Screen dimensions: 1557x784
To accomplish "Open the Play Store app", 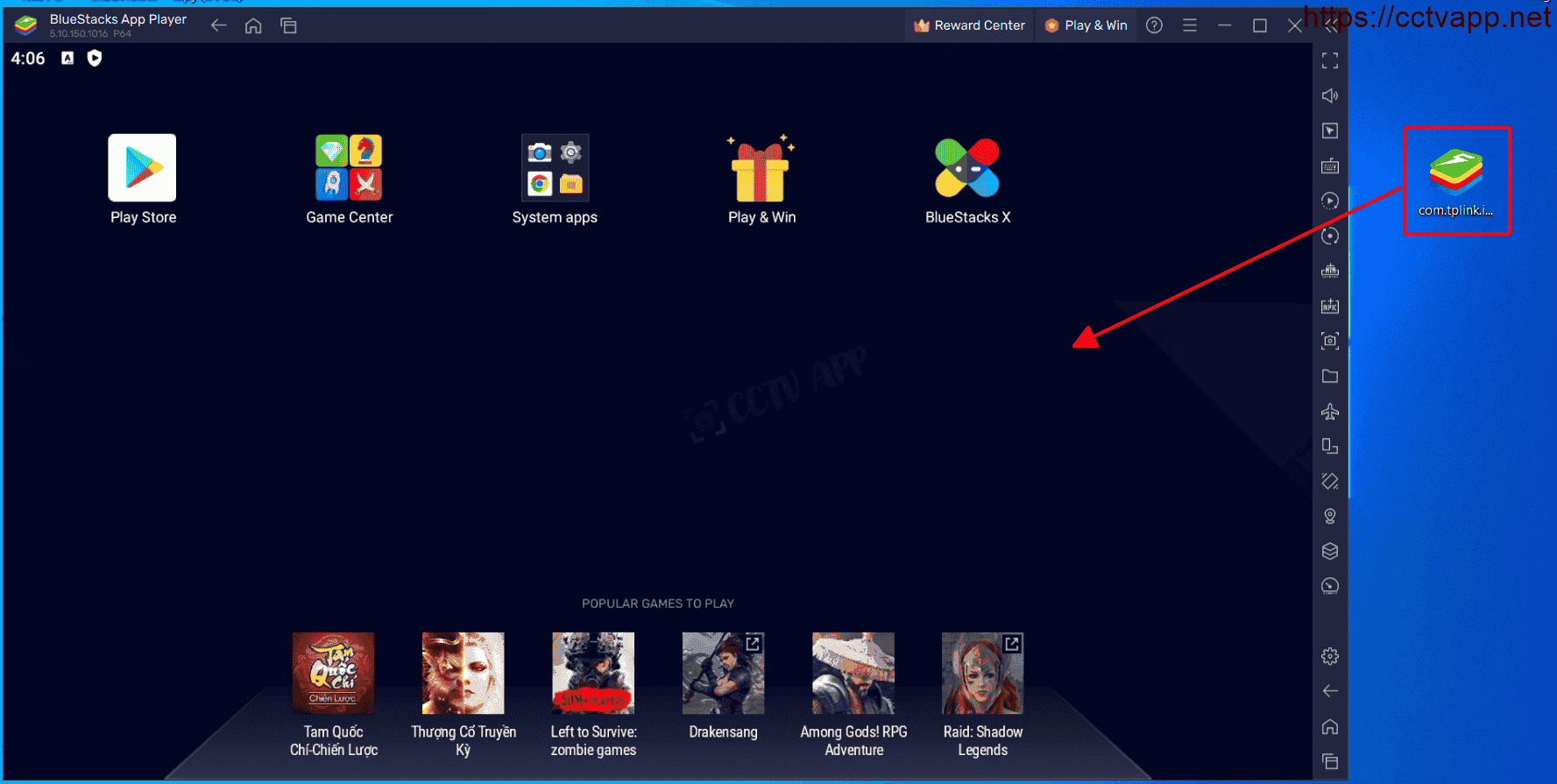I will tap(142, 168).
